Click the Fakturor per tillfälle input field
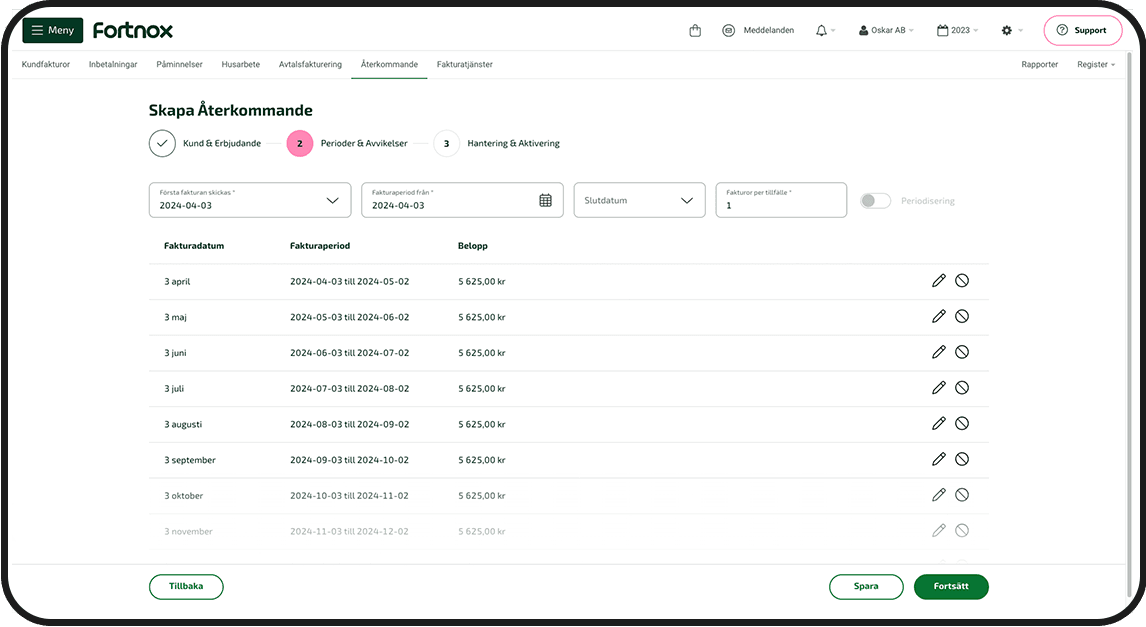 tap(780, 205)
